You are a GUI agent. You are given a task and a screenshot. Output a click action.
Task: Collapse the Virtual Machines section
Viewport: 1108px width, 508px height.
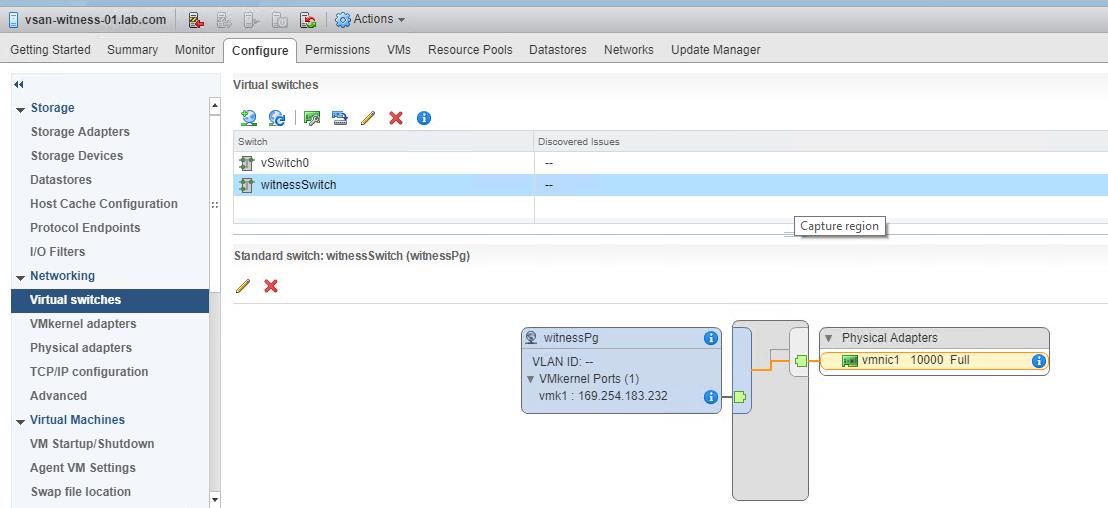[20, 422]
